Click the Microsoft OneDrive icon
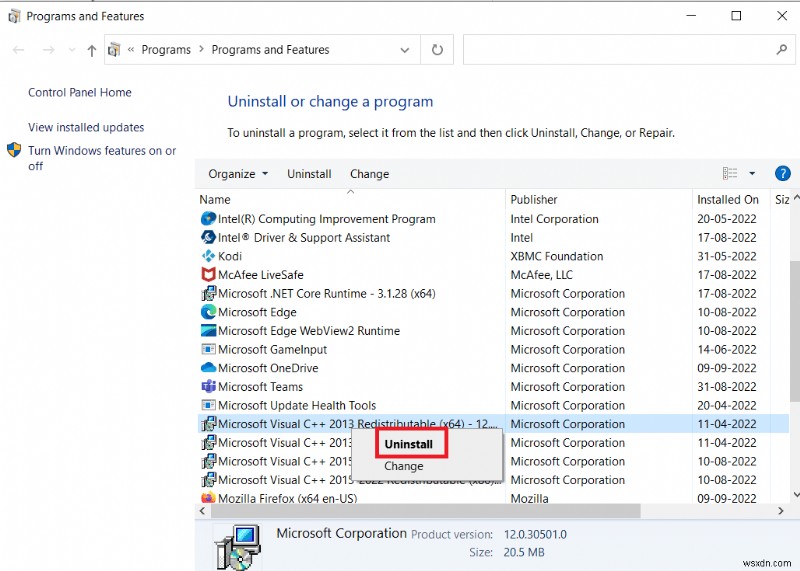This screenshot has width=800, height=571. (208, 368)
